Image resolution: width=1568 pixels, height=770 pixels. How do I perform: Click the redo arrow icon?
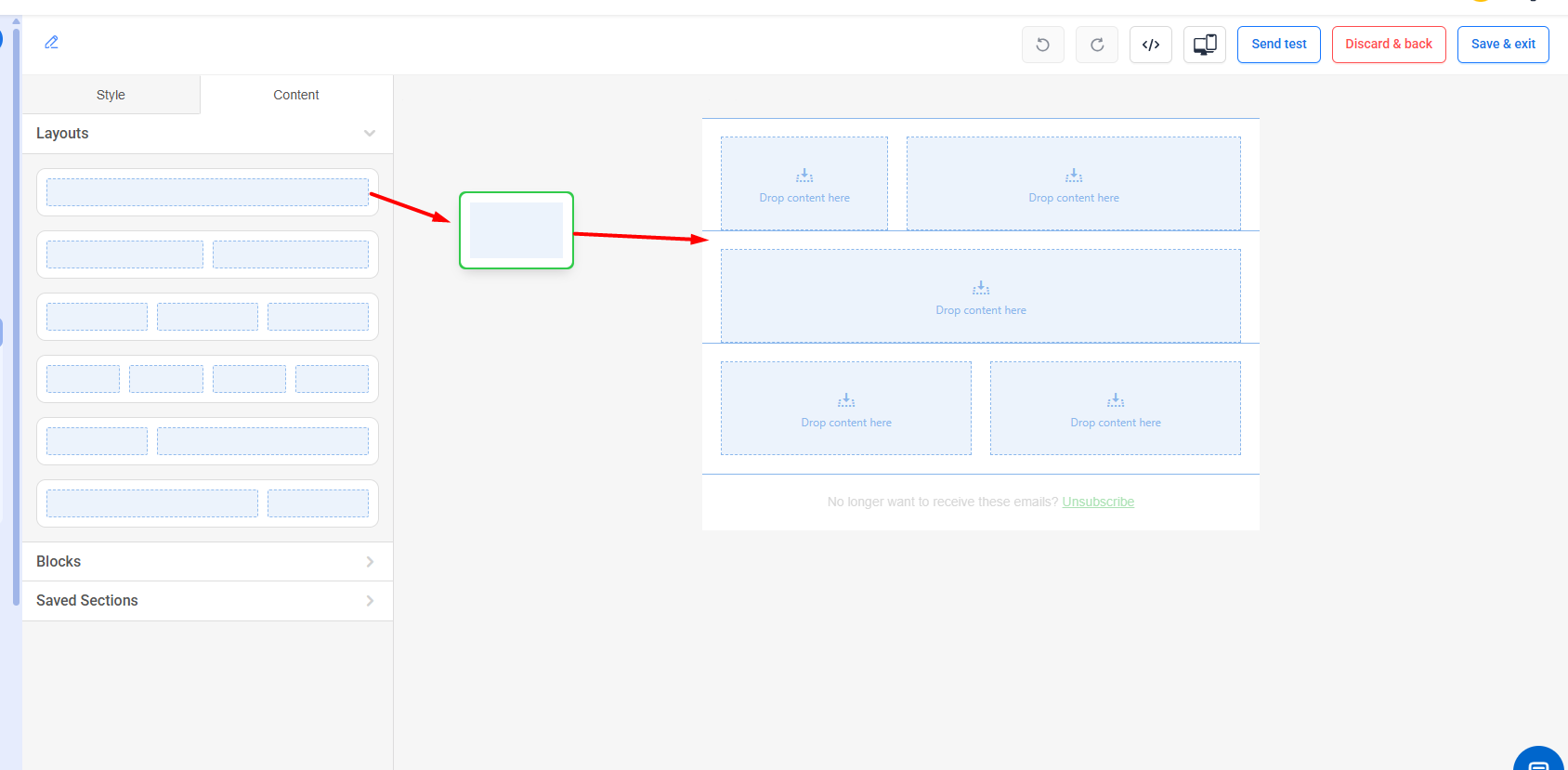point(1096,45)
